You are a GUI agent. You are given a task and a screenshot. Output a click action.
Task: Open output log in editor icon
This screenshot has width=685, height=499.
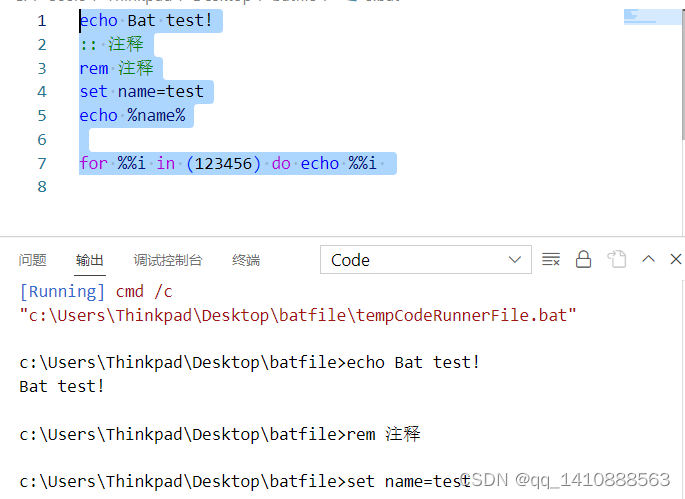coord(617,260)
